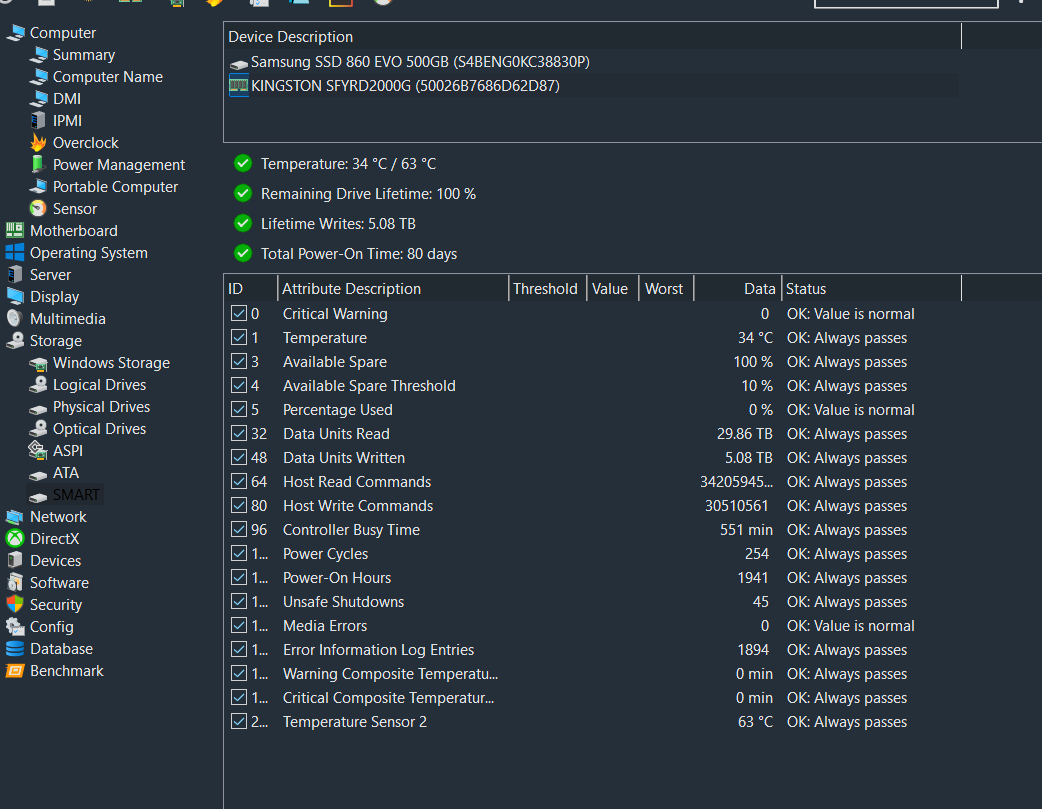Viewport: 1042px width, 809px height.
Task: Sort by the Status column header
Action: [x=871, y=289]
